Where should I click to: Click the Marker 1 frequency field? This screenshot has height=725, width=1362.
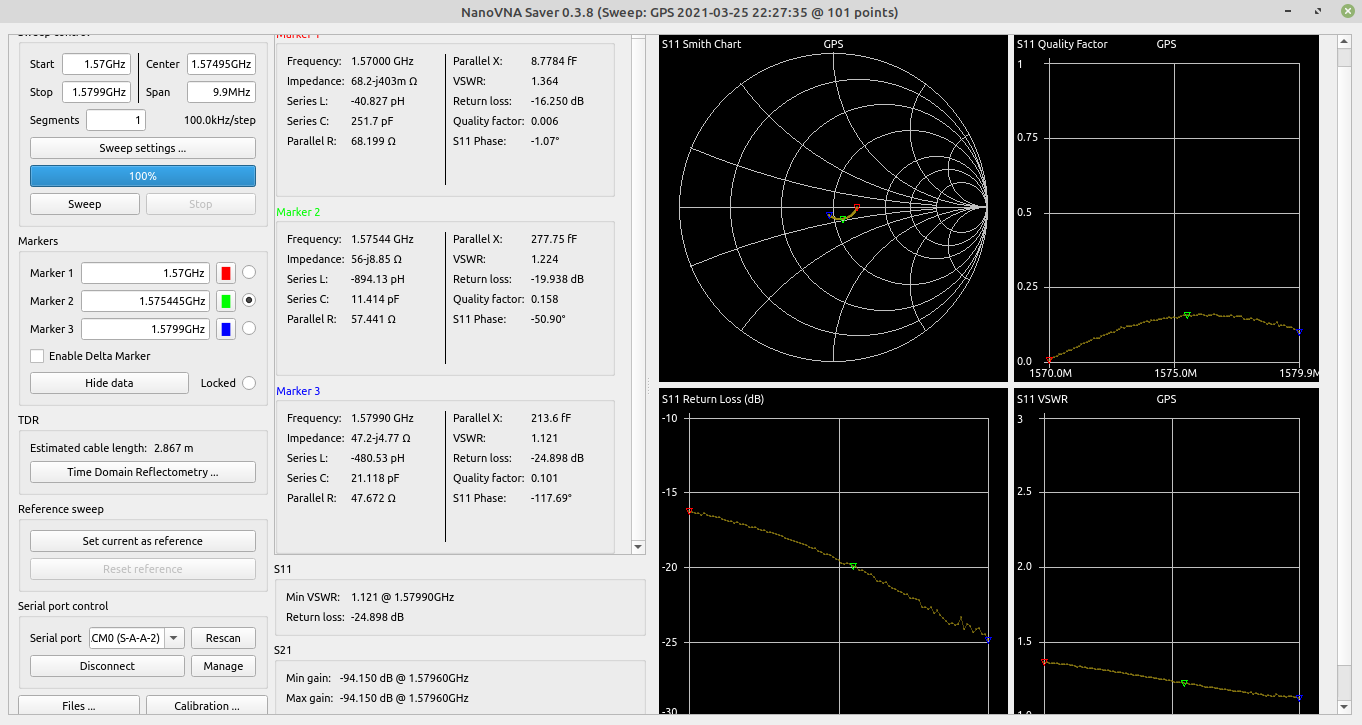point(146,273)
